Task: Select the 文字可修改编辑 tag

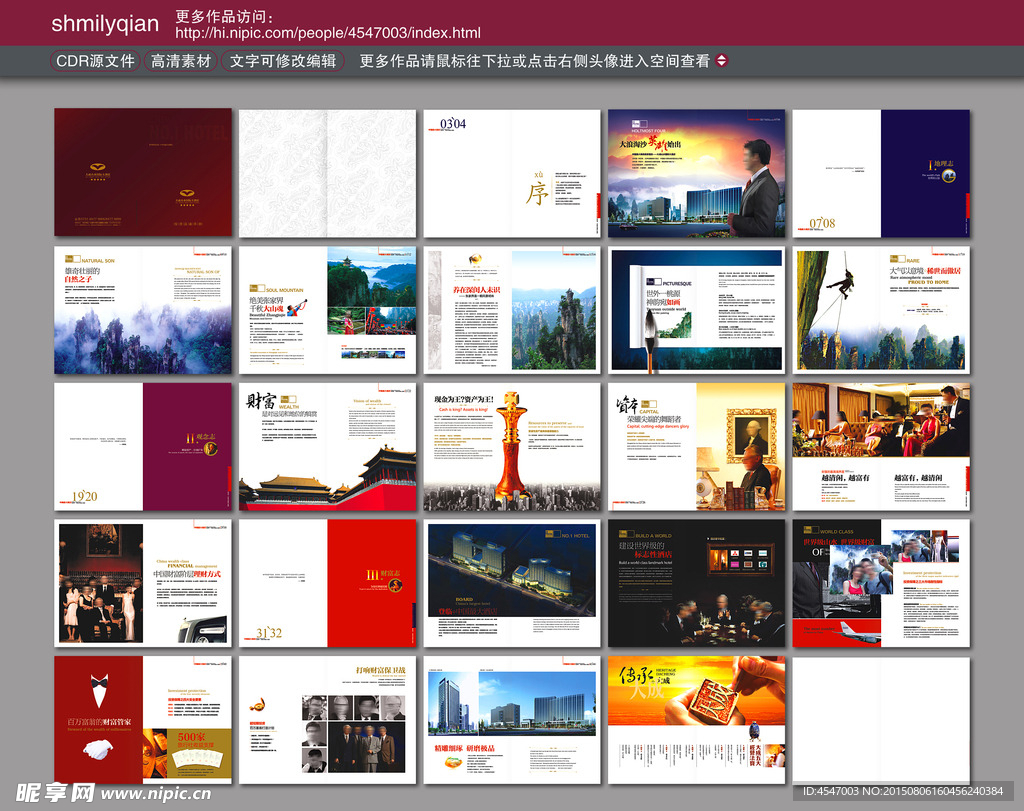Action: coord(283,61)
